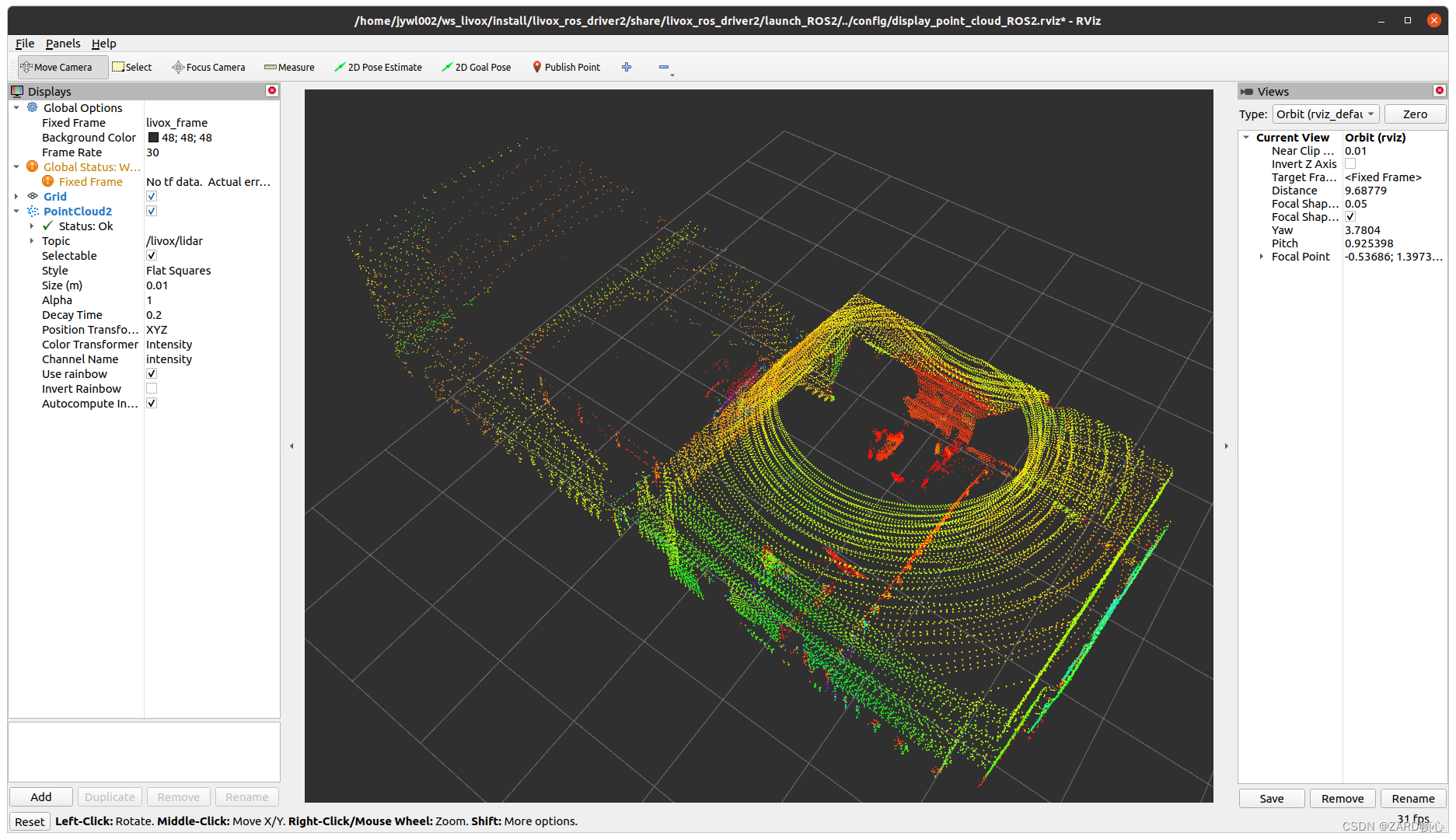
Task: Collapse the right Views panel arrow
Action: [x=1227, y=446]
